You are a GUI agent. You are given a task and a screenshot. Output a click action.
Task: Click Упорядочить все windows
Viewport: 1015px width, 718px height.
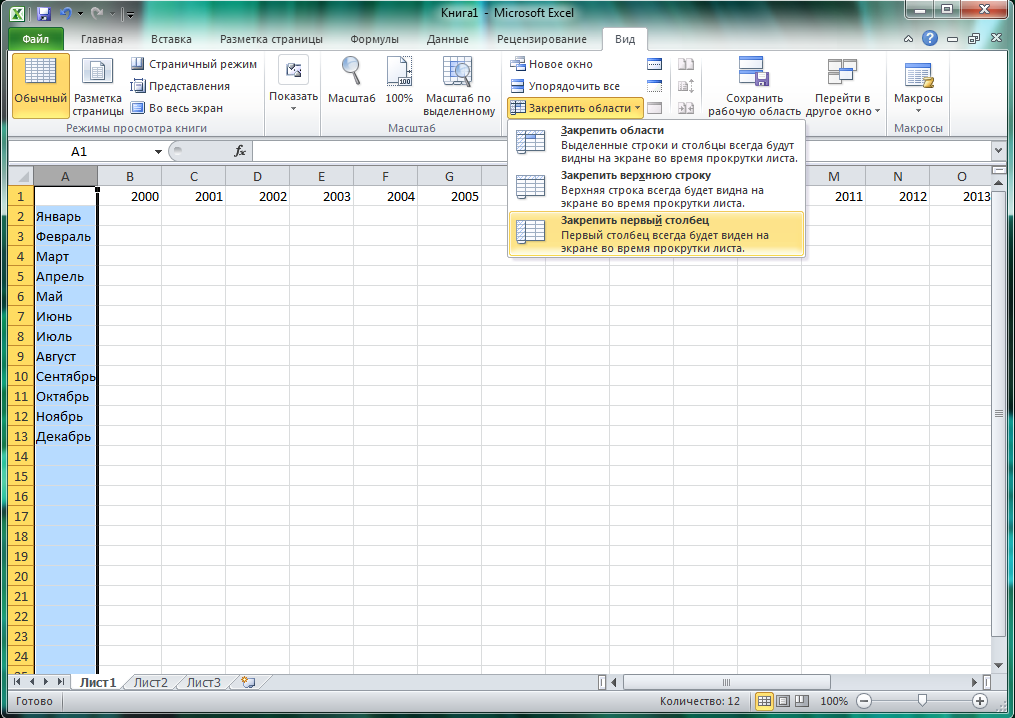(565, 86)
